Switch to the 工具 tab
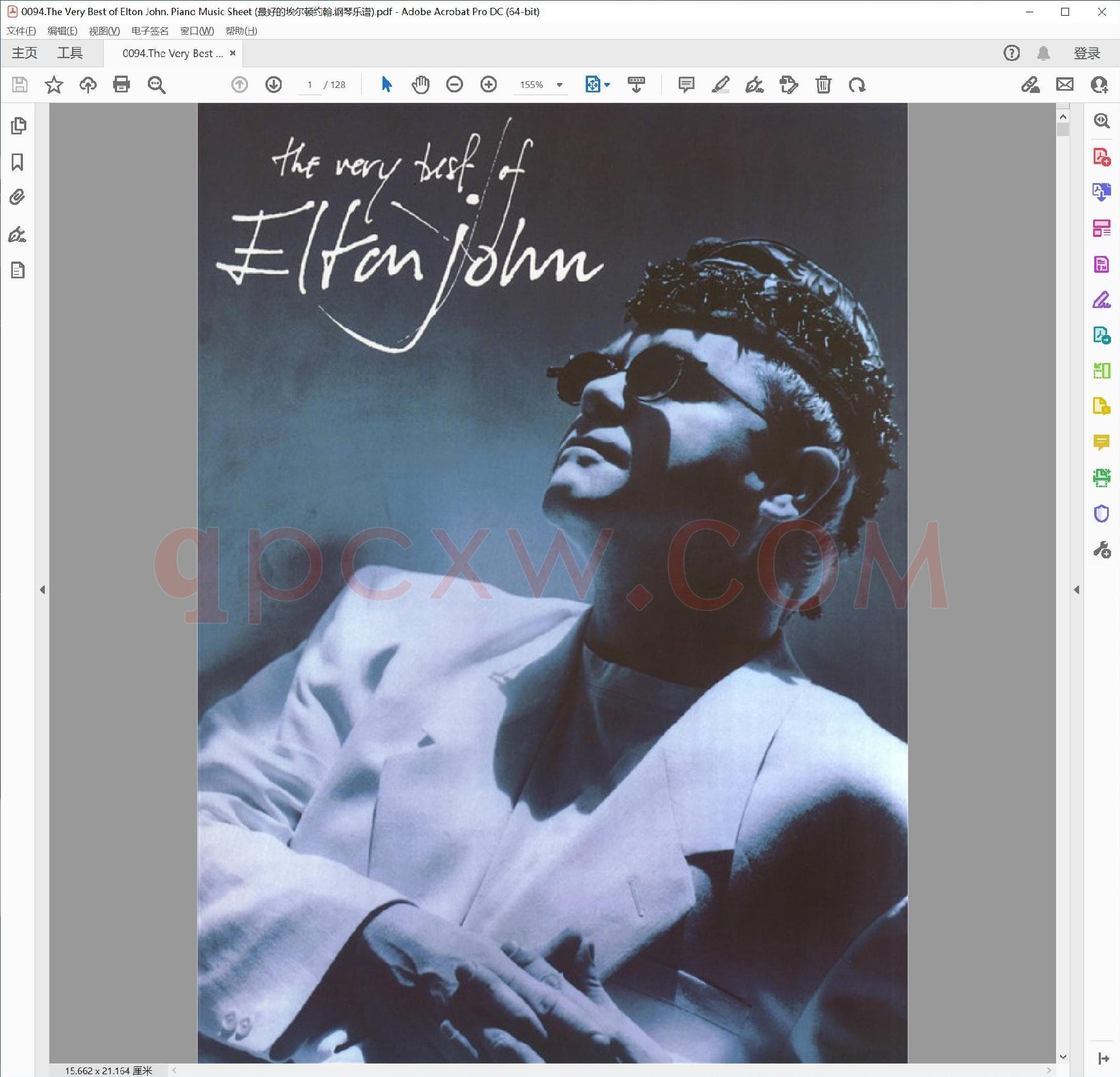The width and height of the screenshot is (1120, 1077). (x=69, y=53)
